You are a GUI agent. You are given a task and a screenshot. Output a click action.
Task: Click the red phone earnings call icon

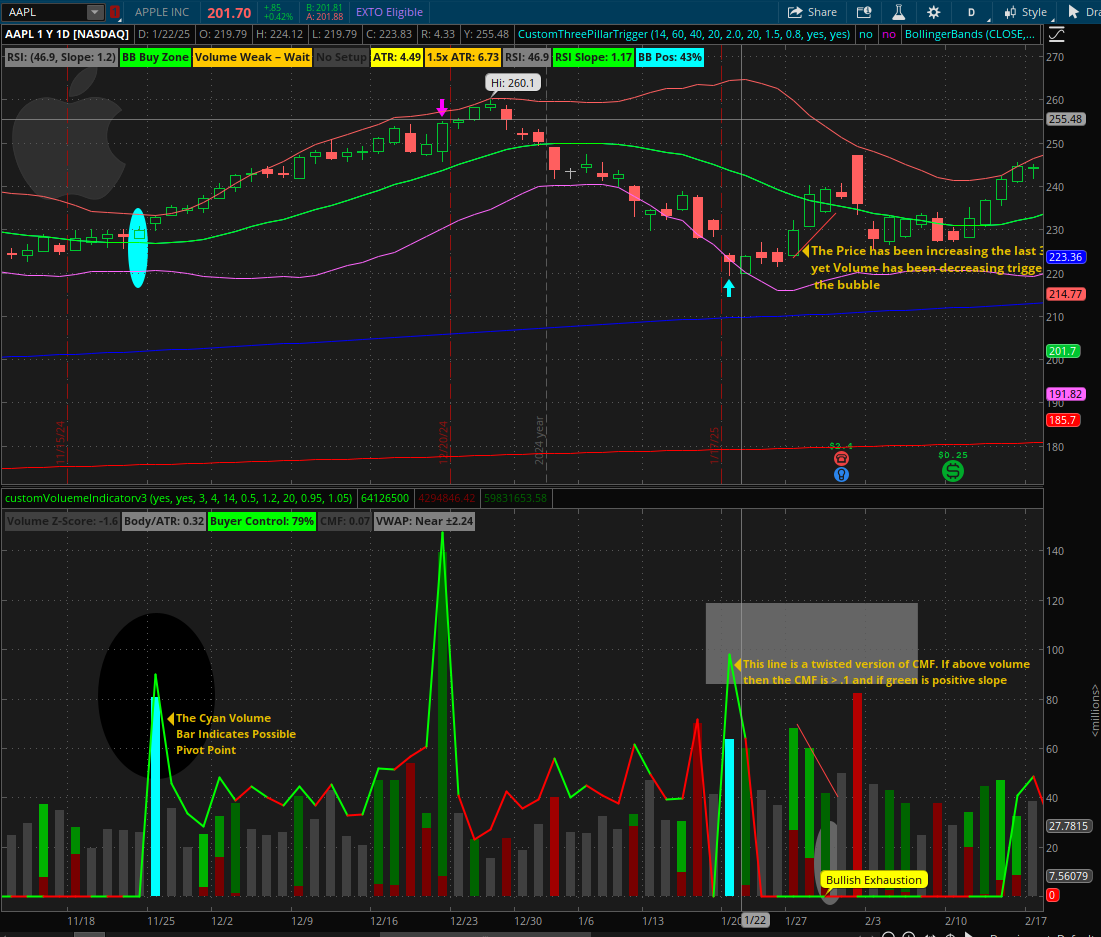[841, 459]
